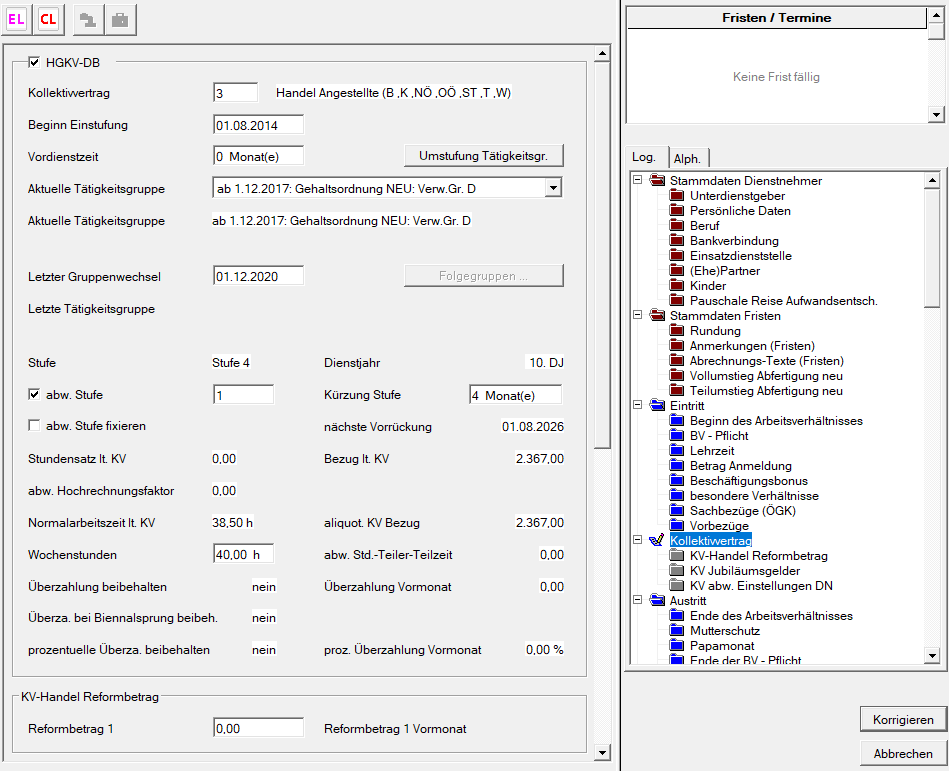
Task: Uncheck the abw. Stufe checkbox
Action: click(34, 395)
